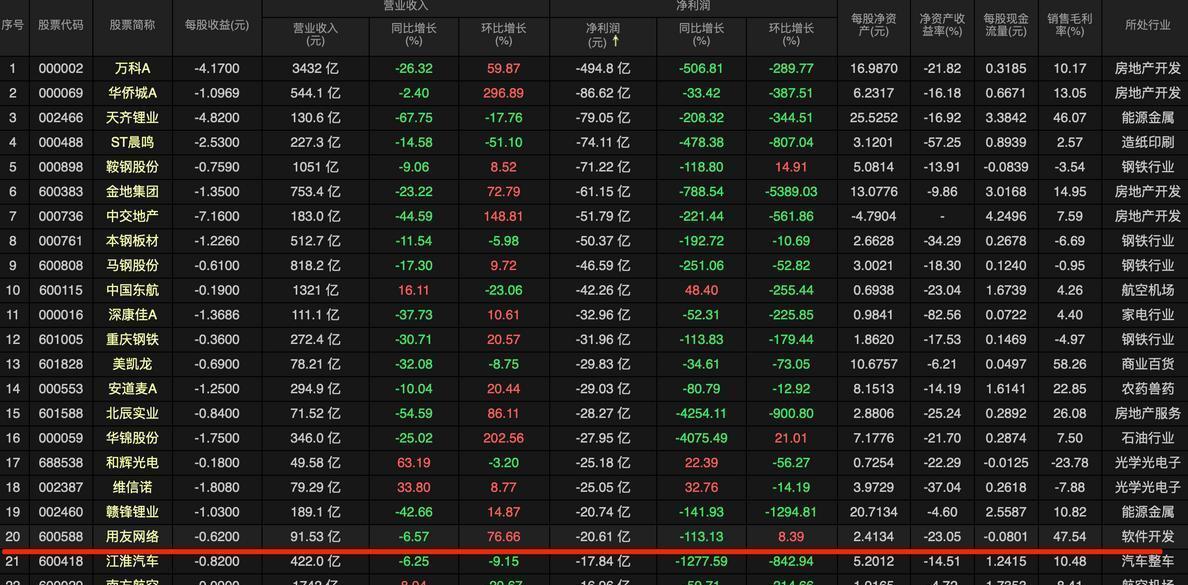Open stock 江淮汽车

click(133, 562)
